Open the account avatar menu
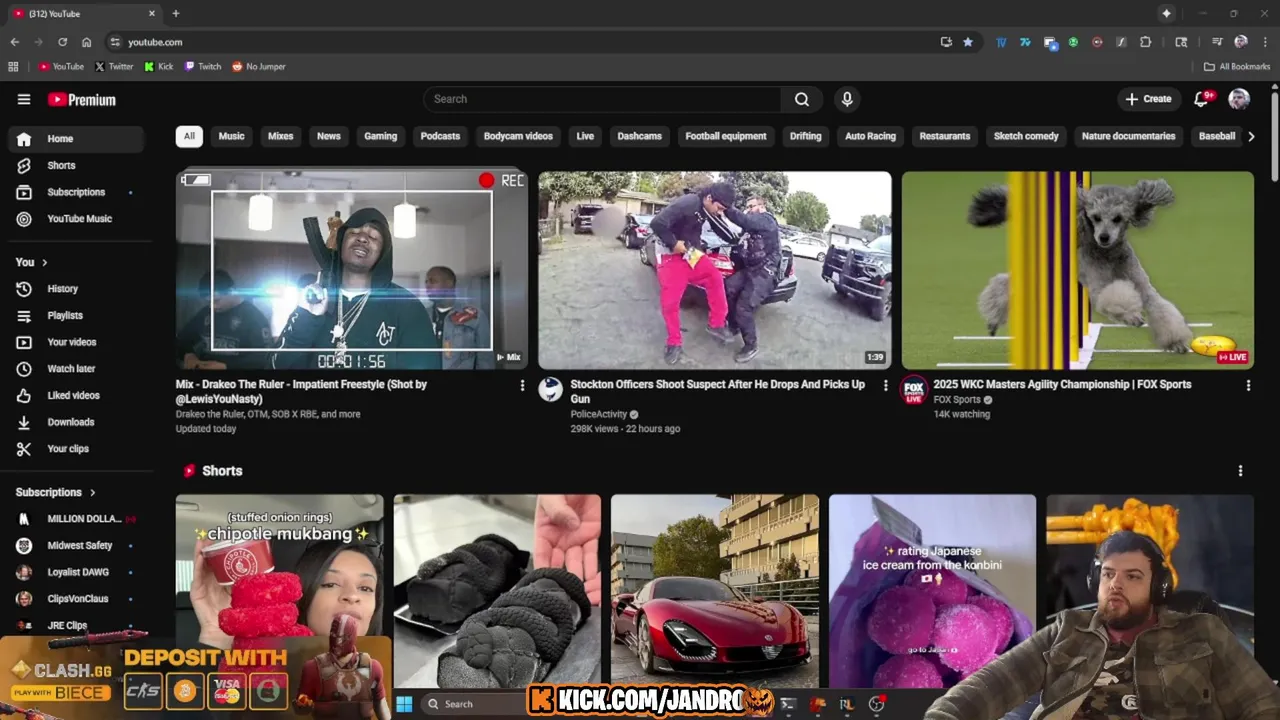 pyautogui.click(x=1239, y=99)
